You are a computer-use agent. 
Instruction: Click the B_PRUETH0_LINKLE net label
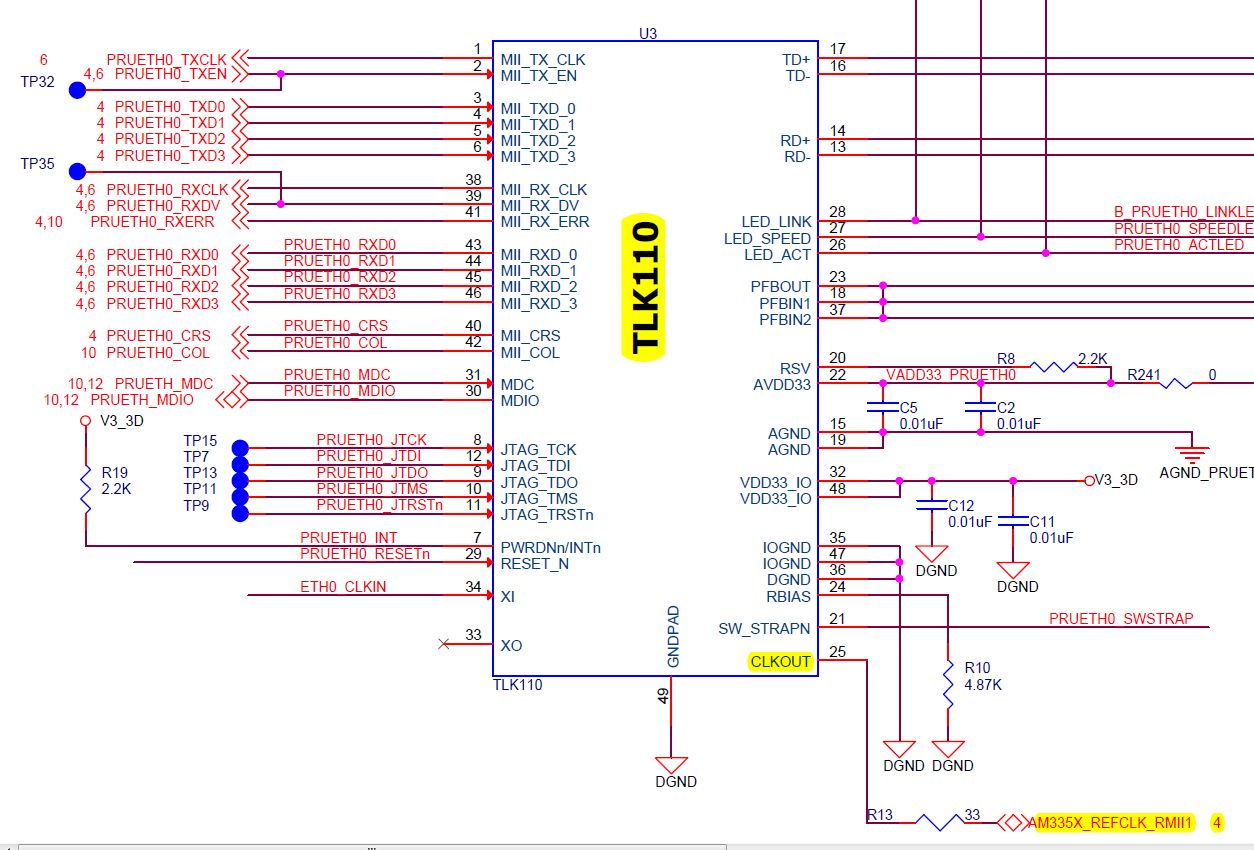point(1183,212)
